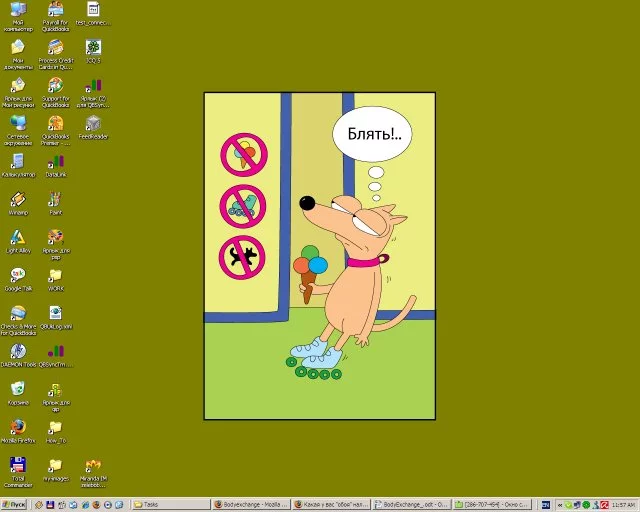Launch the Miranda IM shortcut
Viewport: 640px width, 512px height.
(x=93, y=473)
